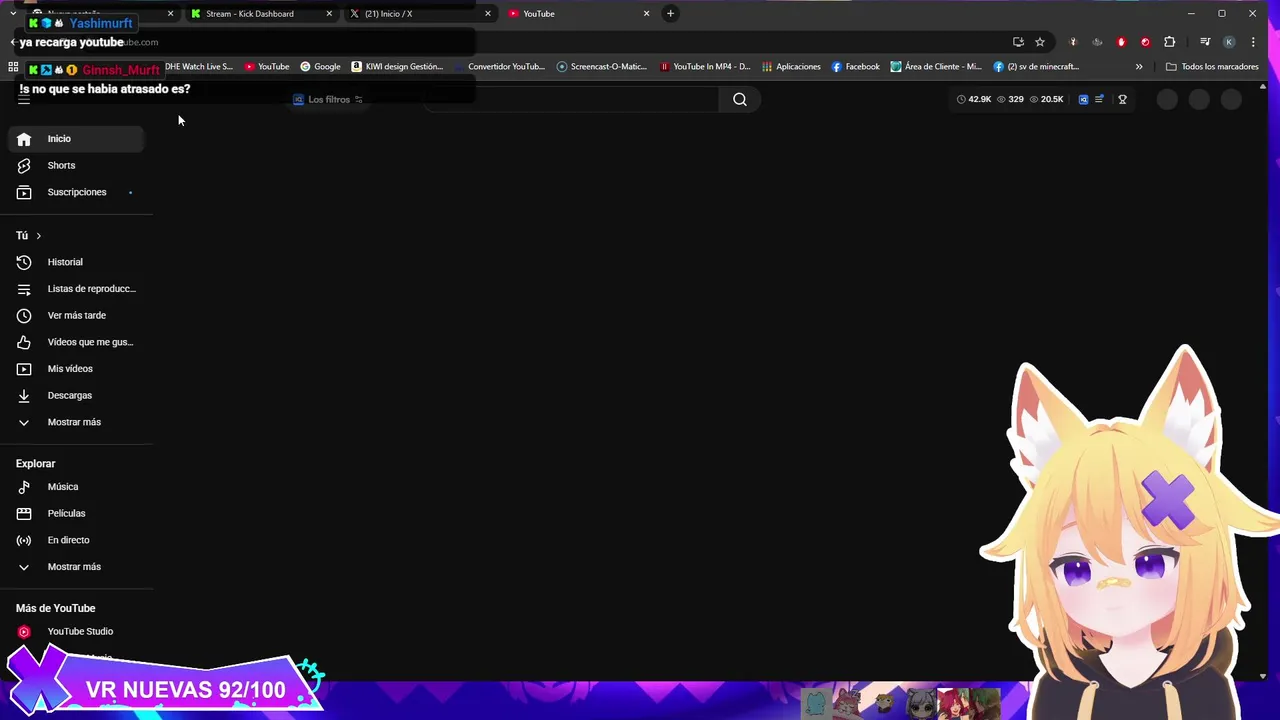Open the Facebook bookmark
Image resolution: width=1280 pixels, height=720 pixels.
[856, 67]
